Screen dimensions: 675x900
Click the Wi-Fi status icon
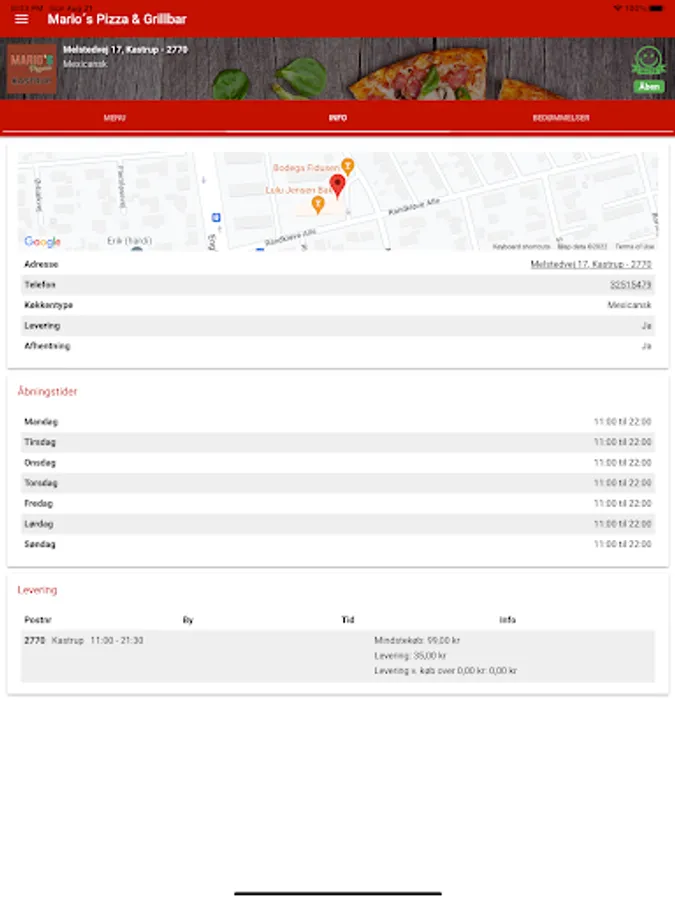(618, 8)
